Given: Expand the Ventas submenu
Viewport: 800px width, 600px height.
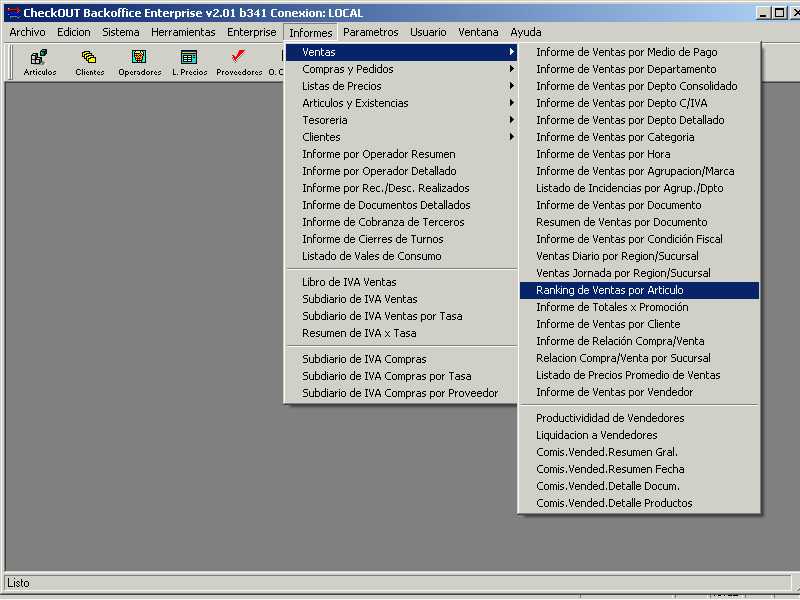Looking at the screenshot, I should (x=401, y=52).
